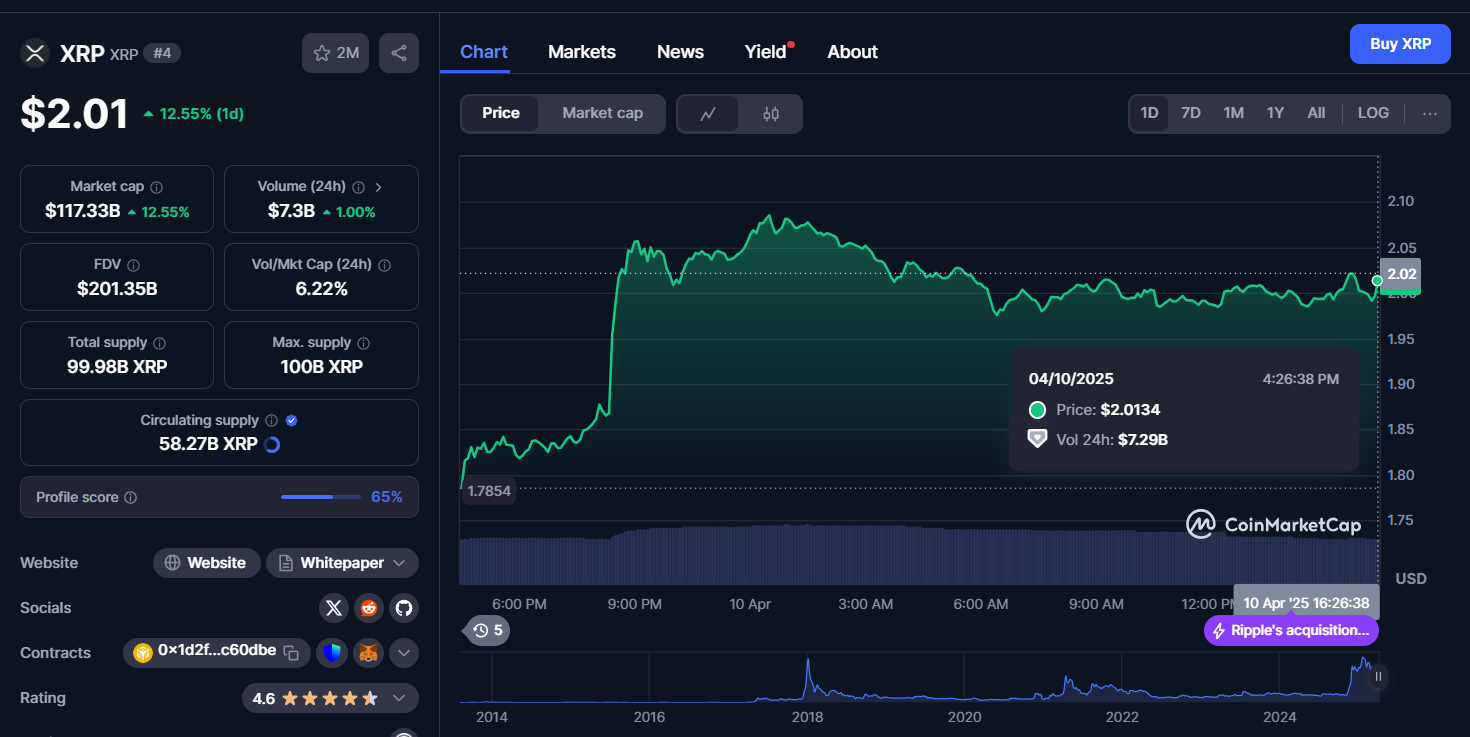Open the share icon button

tap(399, 53)
